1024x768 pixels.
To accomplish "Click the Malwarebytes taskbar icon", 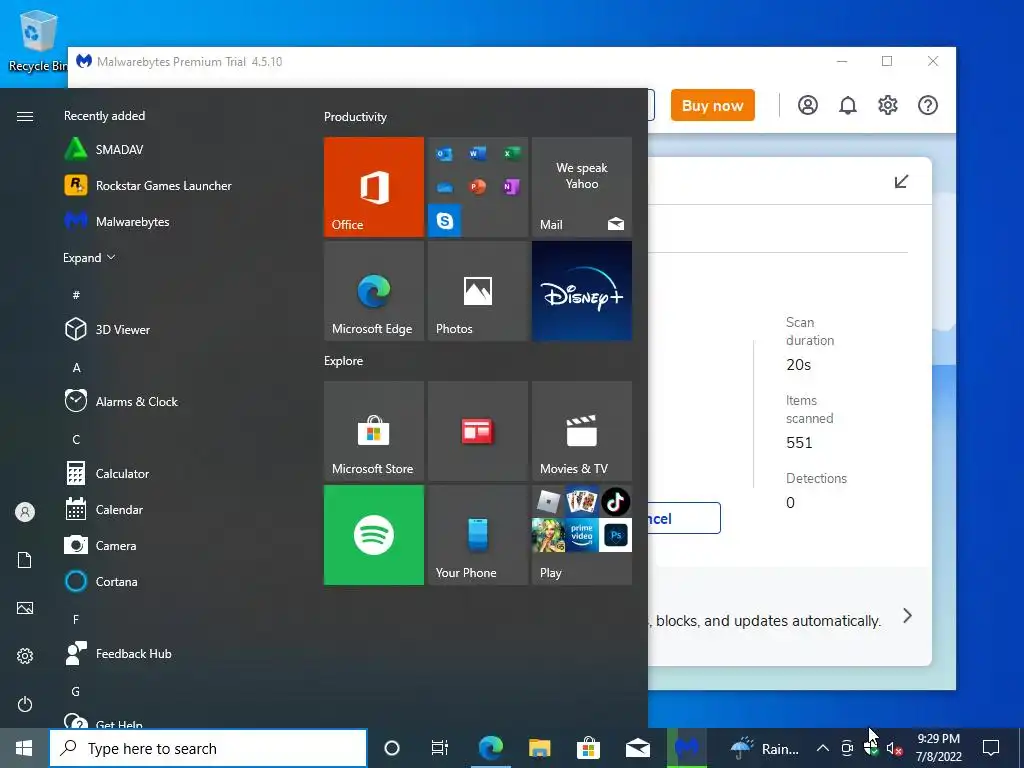I will [686, 748].
